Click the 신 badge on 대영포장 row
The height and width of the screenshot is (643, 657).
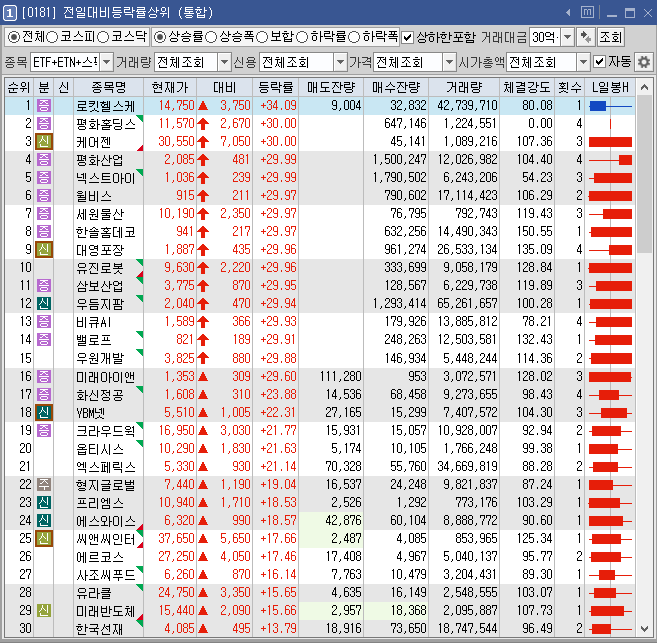coord(44,250)
